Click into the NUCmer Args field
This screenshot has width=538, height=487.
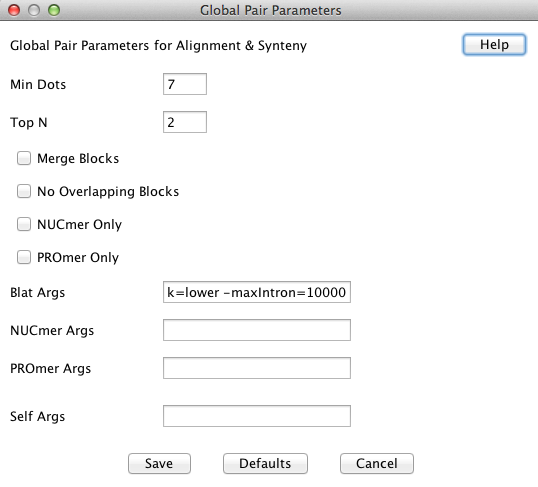coord(257,330)
